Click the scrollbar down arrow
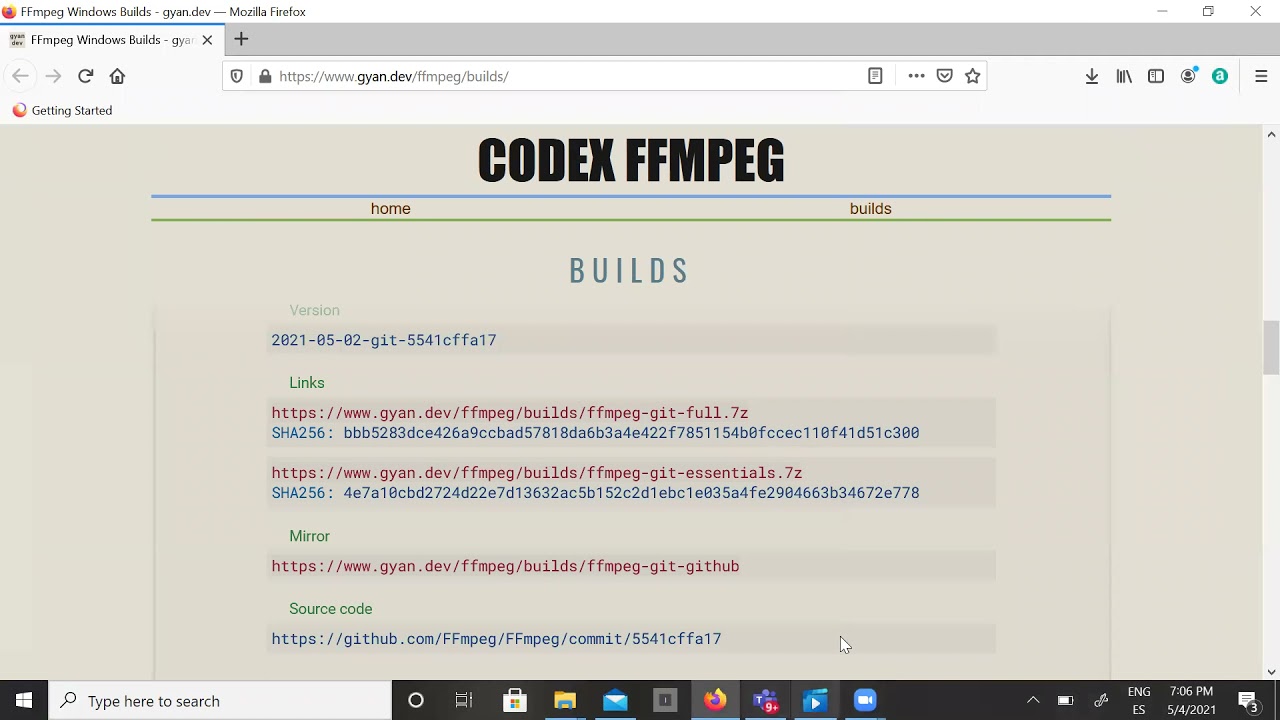This screenshot has height=720, width=1280. (x=1271, y=672)
